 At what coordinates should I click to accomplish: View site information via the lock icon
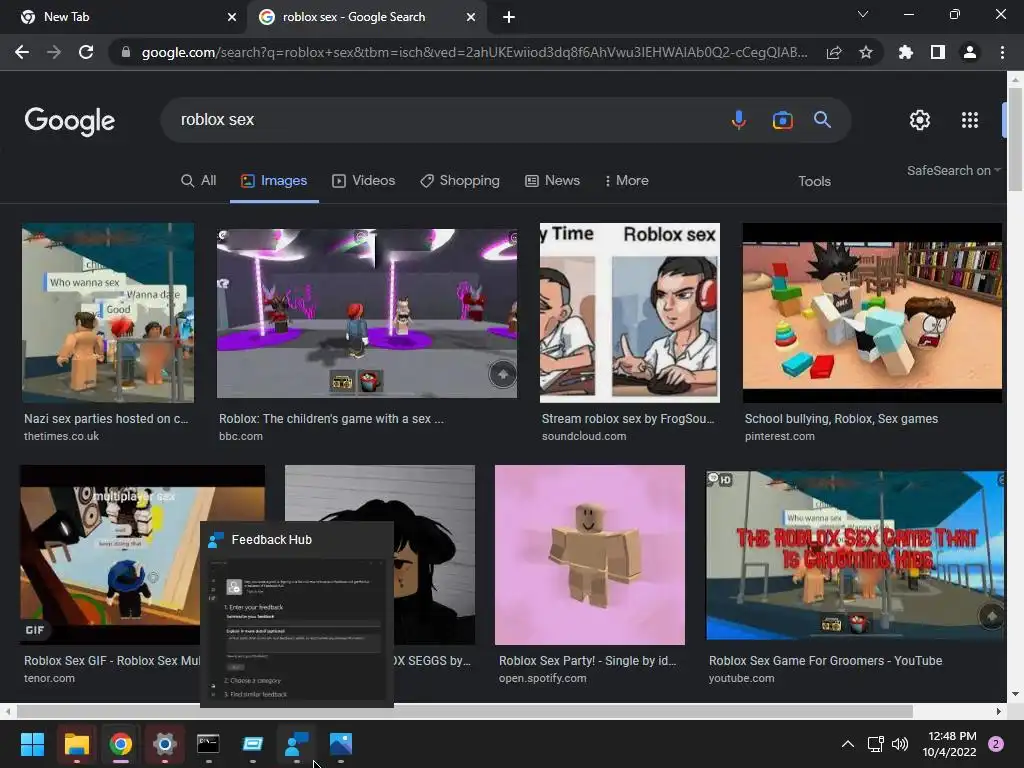coord(125,52)
